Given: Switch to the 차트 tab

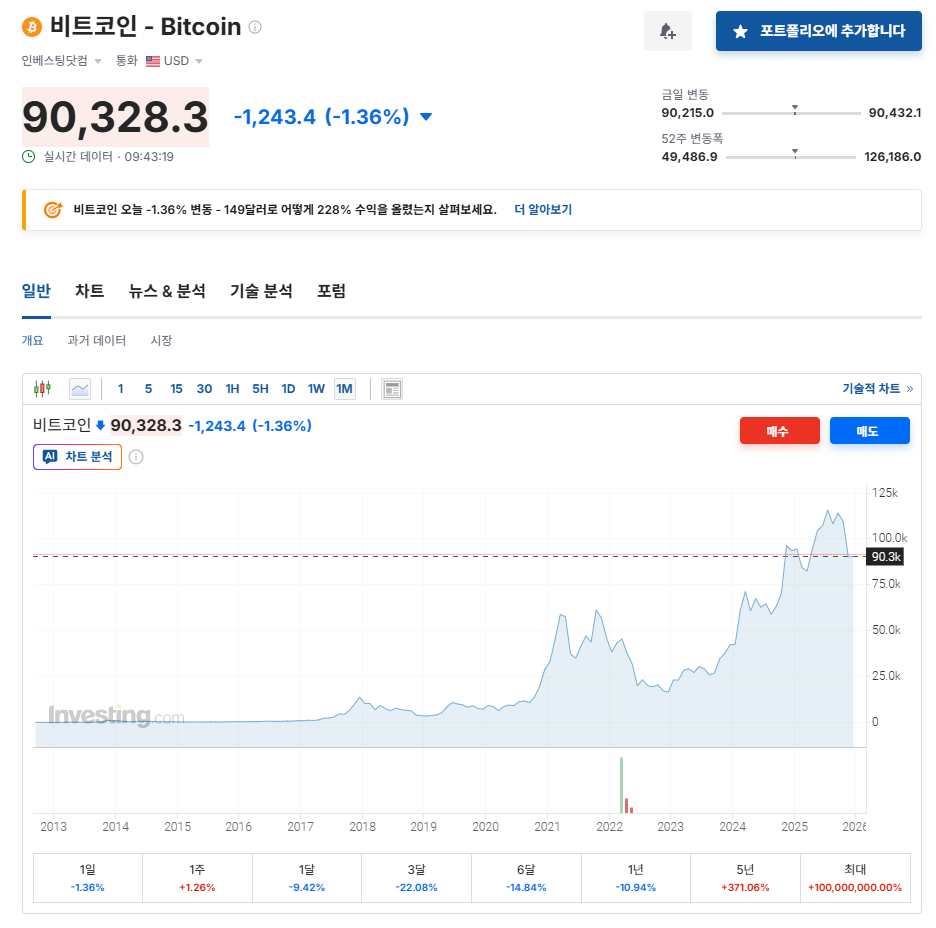Looking at the screenshot, I should 90,291.
